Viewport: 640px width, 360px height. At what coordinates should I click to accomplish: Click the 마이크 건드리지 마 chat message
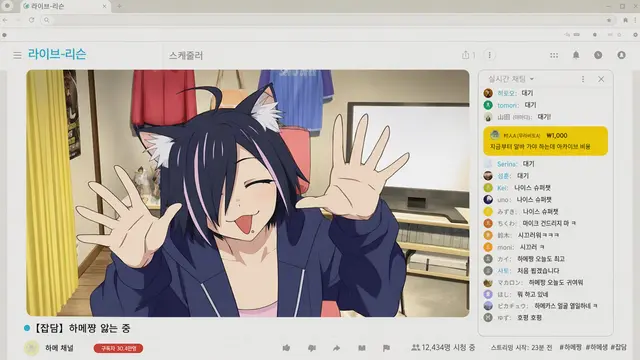(549, 223)
